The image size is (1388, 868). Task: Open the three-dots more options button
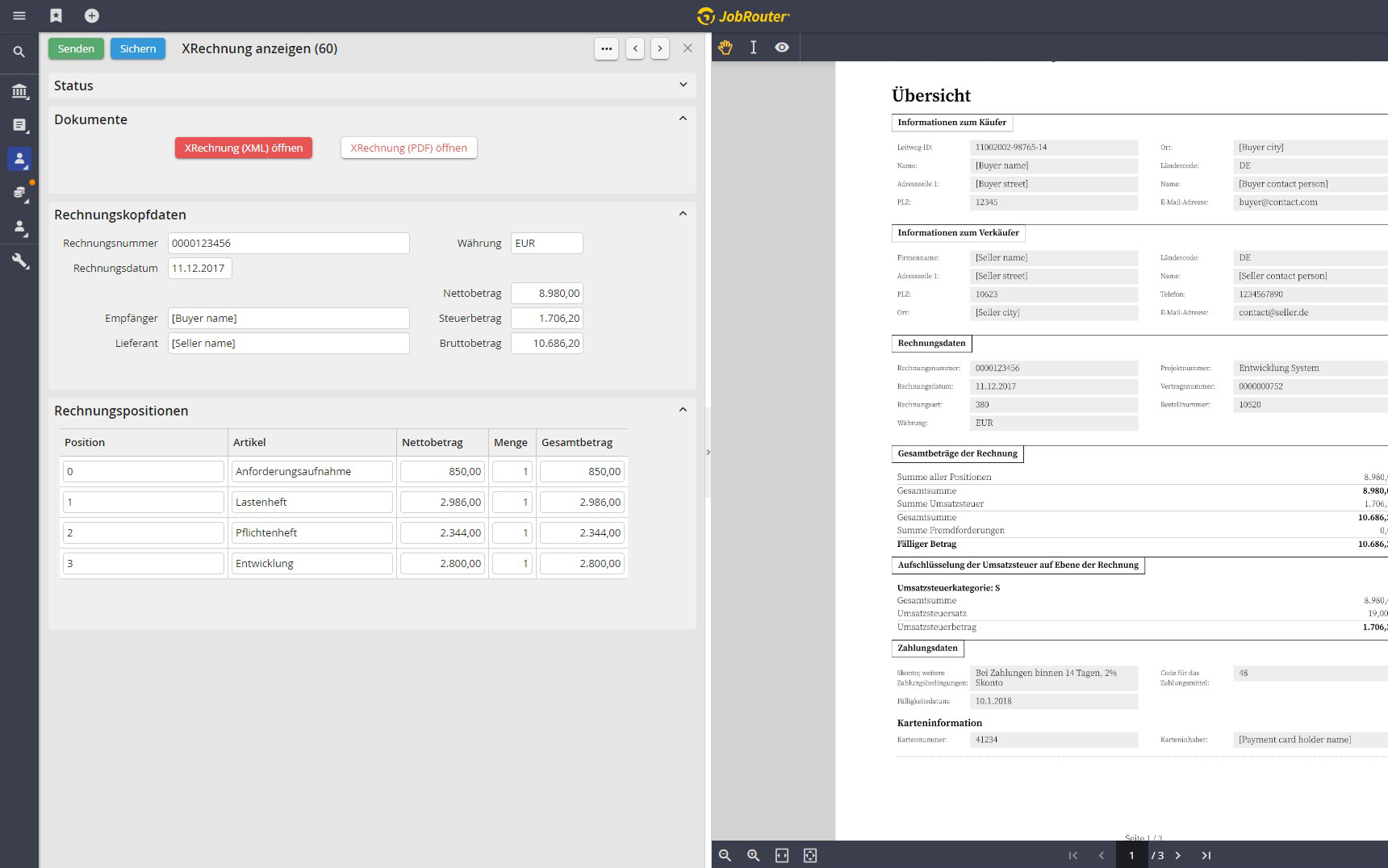pyautogui.click(x=607, y=48)
